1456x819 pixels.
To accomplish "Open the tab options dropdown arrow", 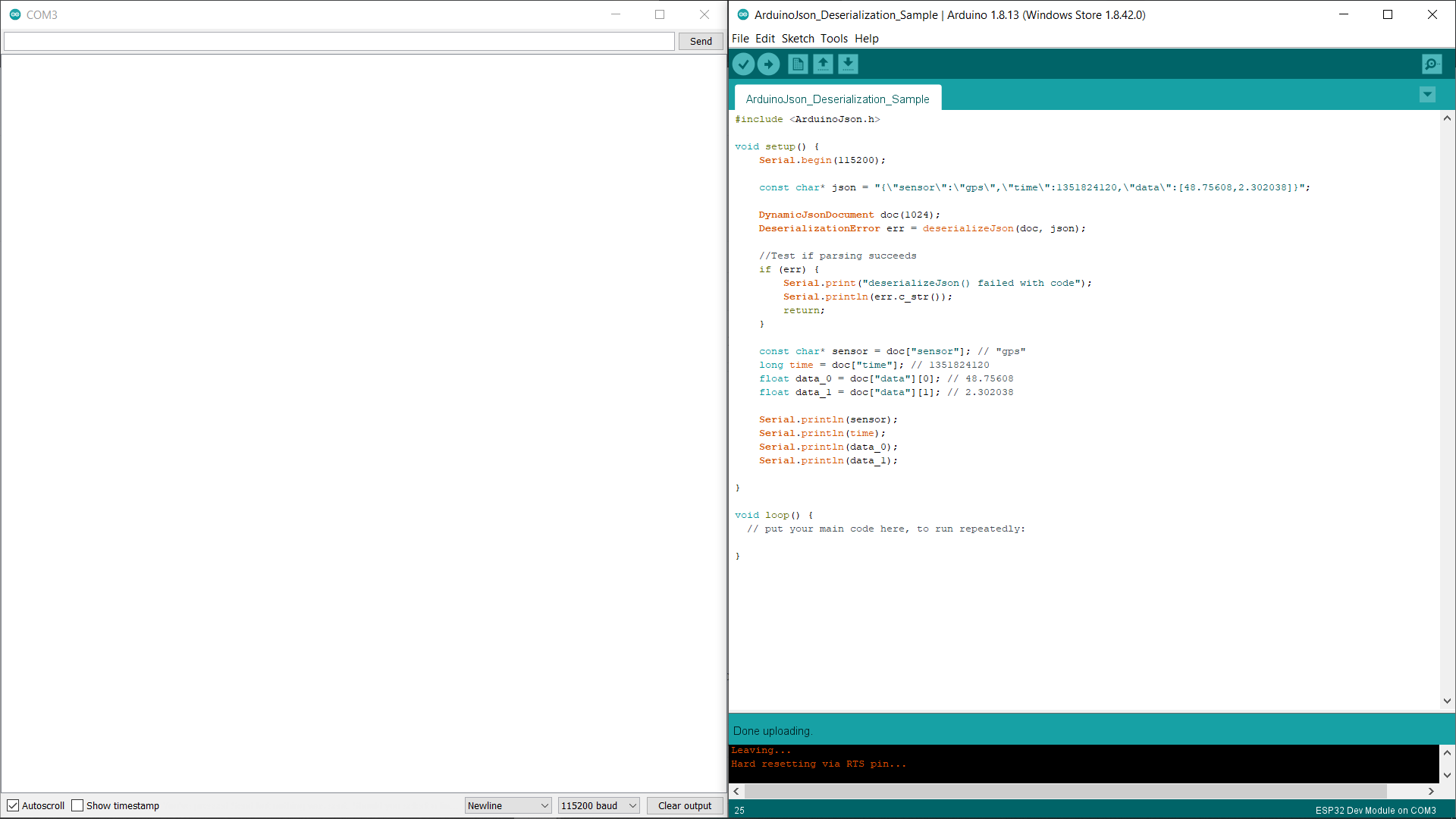I will pyautogui.click(x=1427, y=95).
